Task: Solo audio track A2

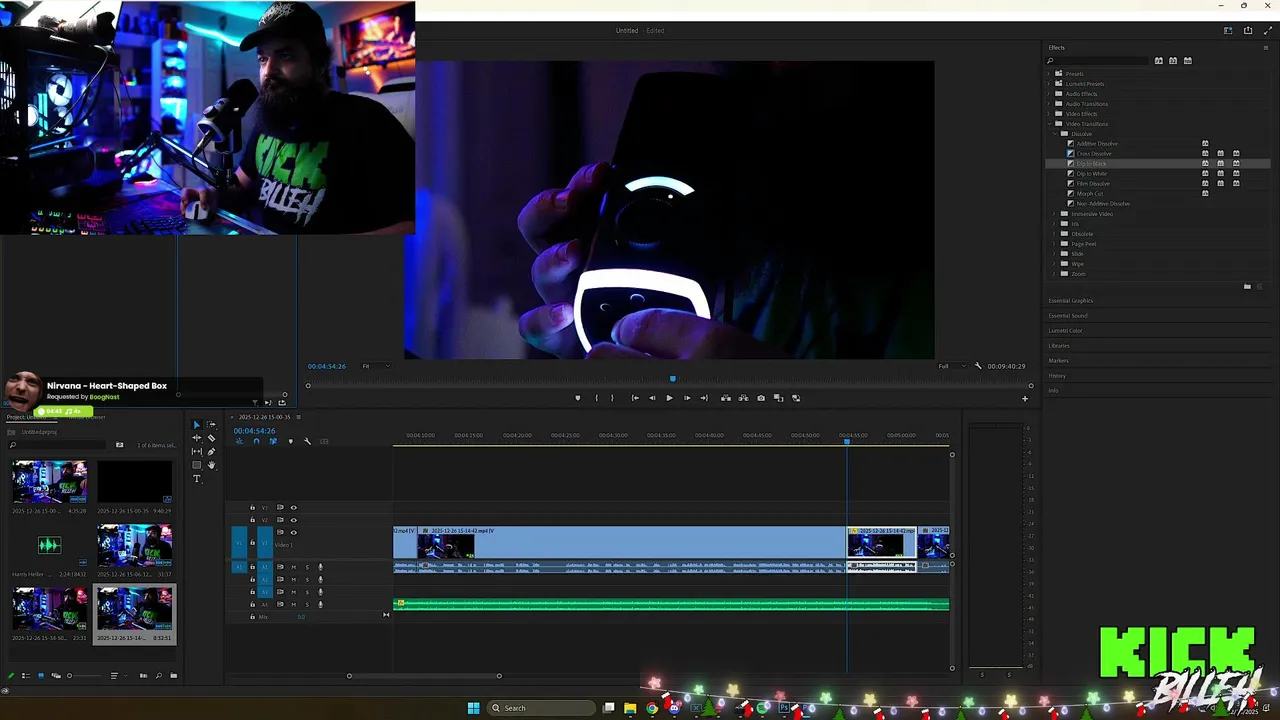Action: tap(307, 579)
